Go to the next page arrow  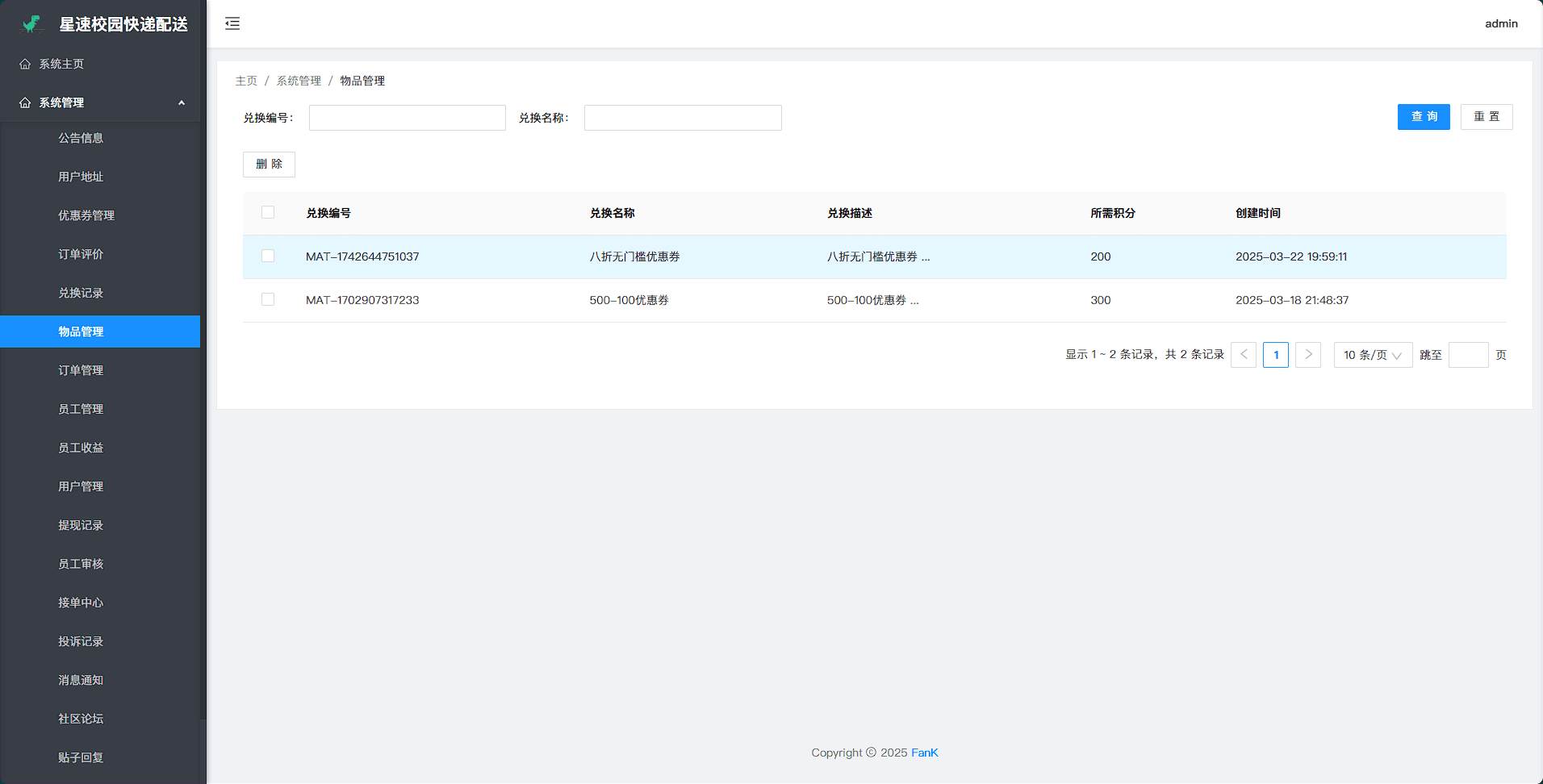(1307, 355)
